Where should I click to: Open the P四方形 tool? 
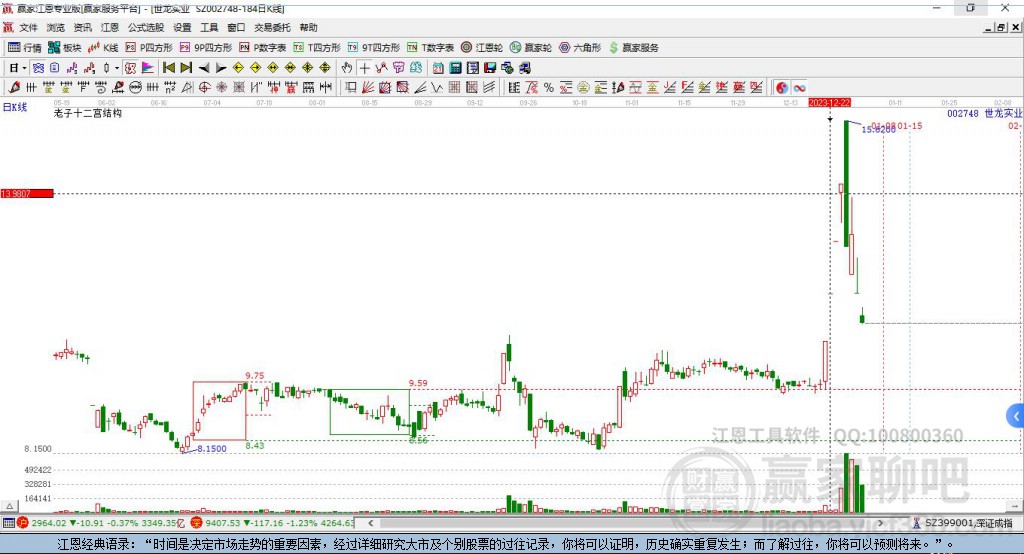click(149, 48)
